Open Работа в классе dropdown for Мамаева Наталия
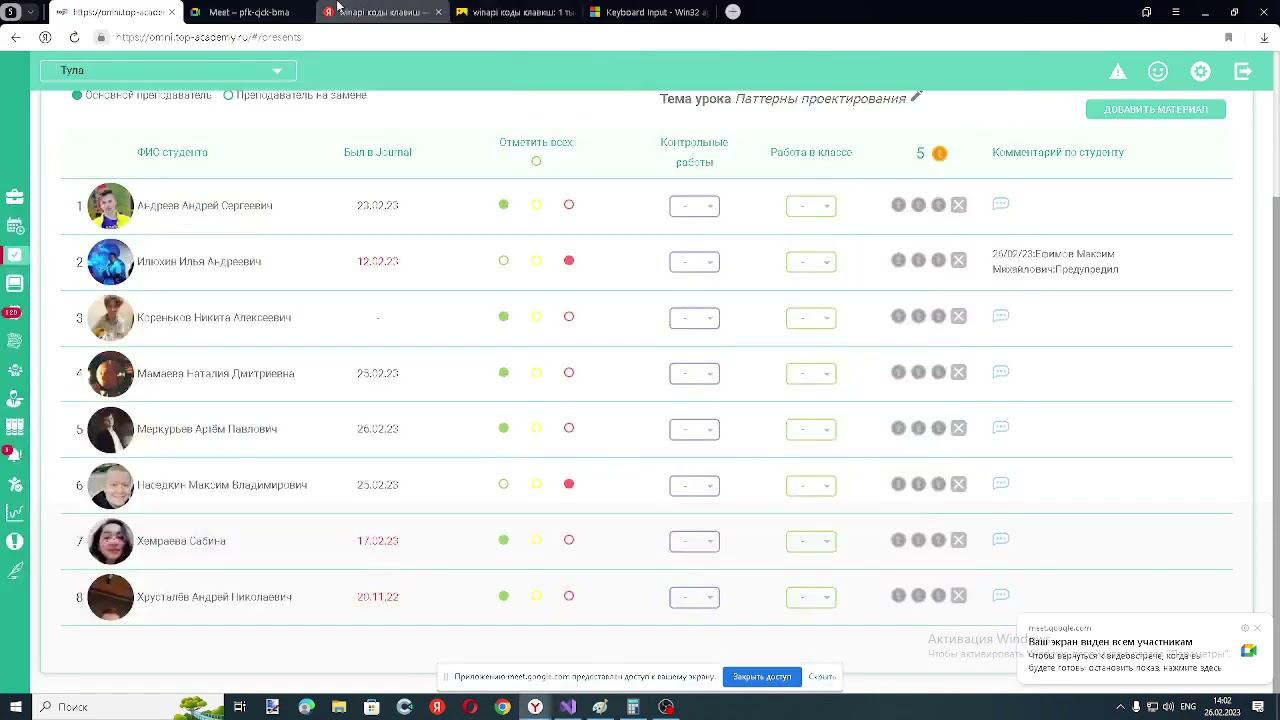This screenshot has width=1280, height=720. [811, 373]
